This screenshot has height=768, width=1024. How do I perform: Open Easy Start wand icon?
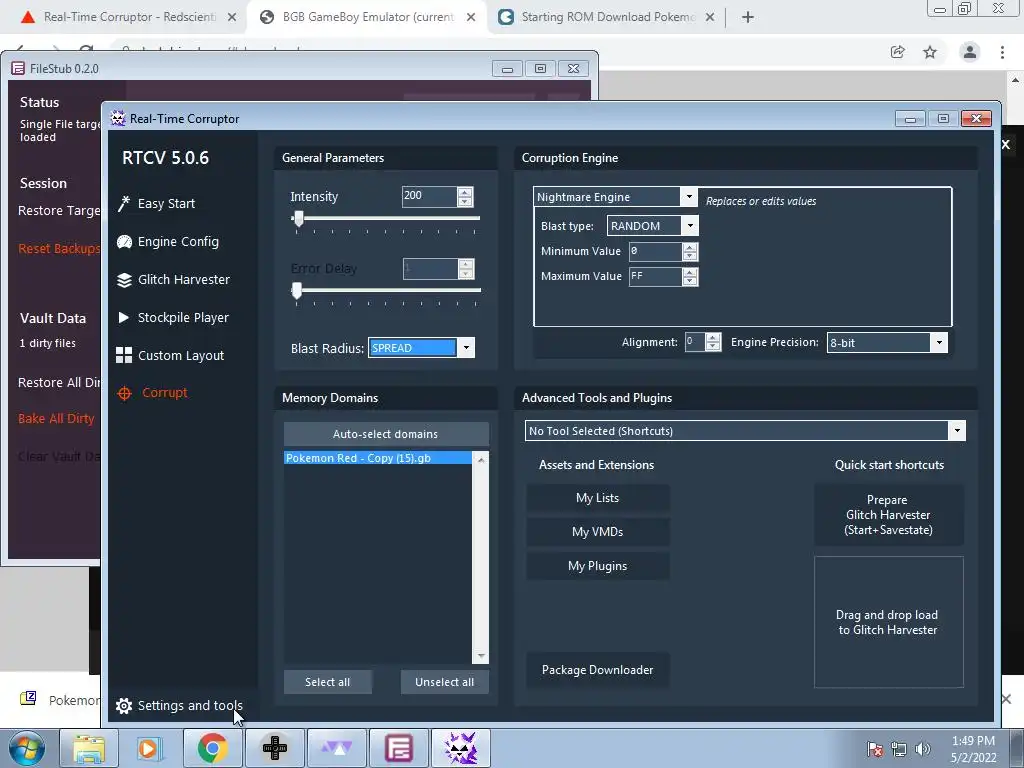123,204
